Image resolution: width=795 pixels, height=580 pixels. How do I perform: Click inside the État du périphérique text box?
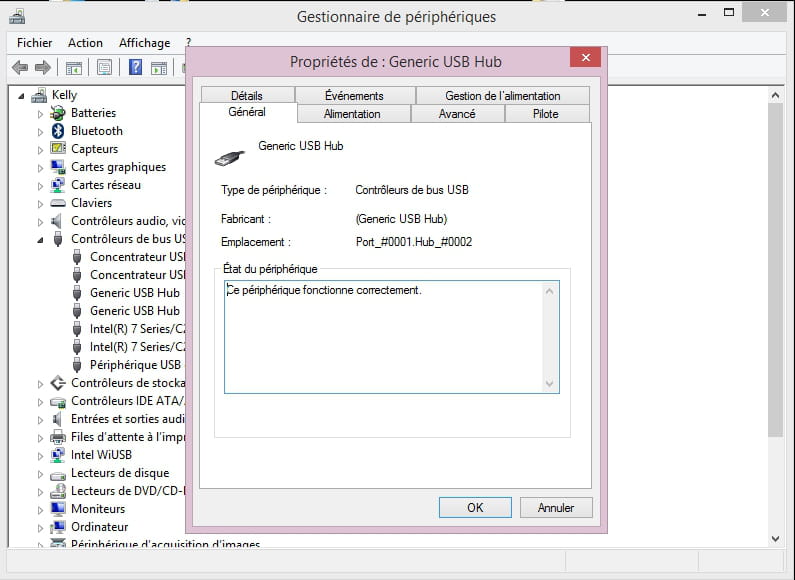(385, 340)
